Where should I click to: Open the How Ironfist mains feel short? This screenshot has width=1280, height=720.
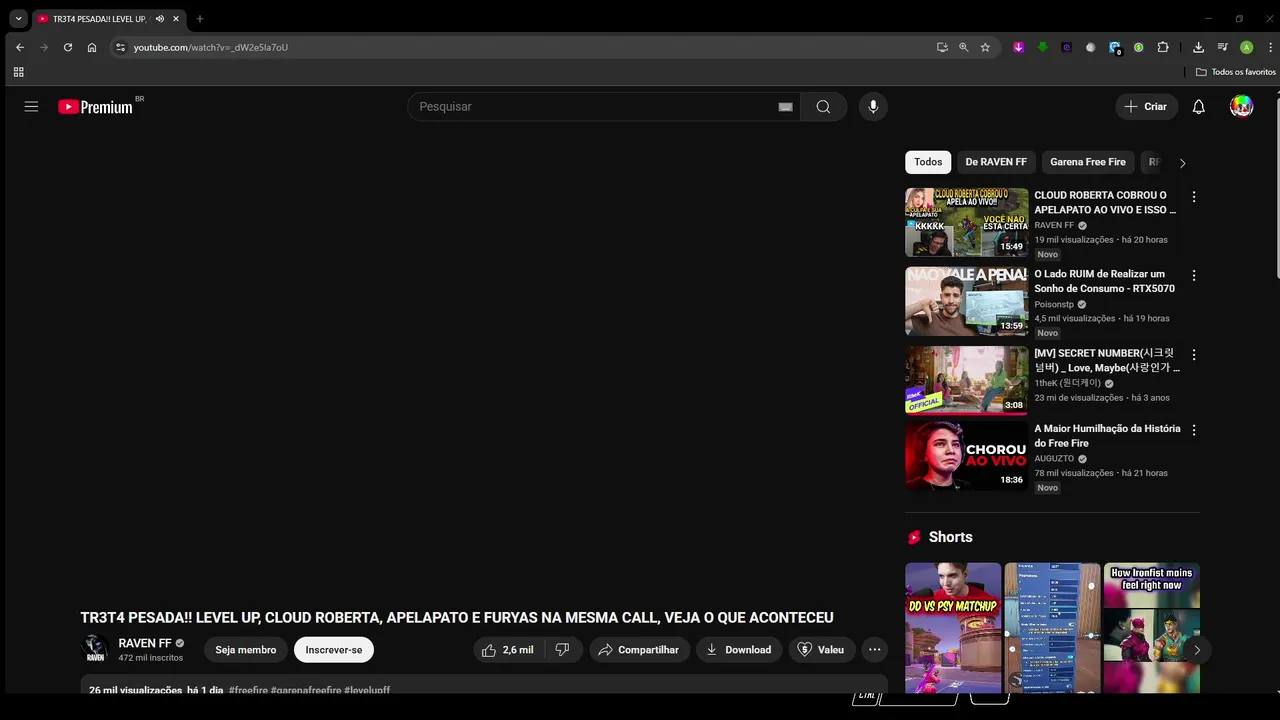[1151, 628]
